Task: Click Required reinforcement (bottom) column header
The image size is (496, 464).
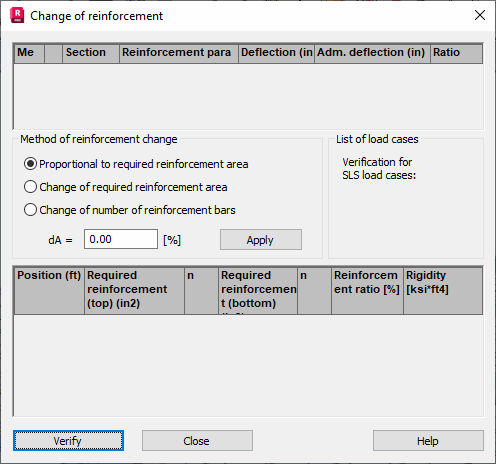Action: pyautogui.click(x=258, y=290)
